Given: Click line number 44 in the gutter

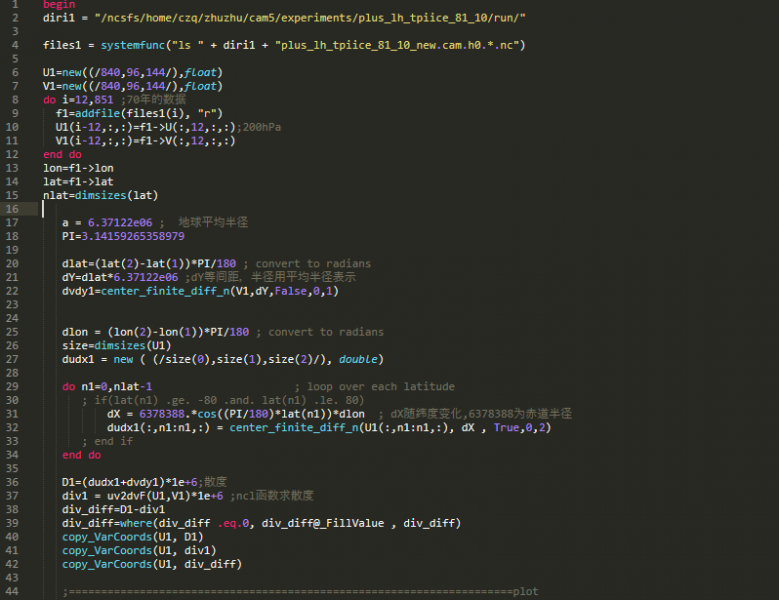Looking at the screenshot, I should (x=13, y=591).
